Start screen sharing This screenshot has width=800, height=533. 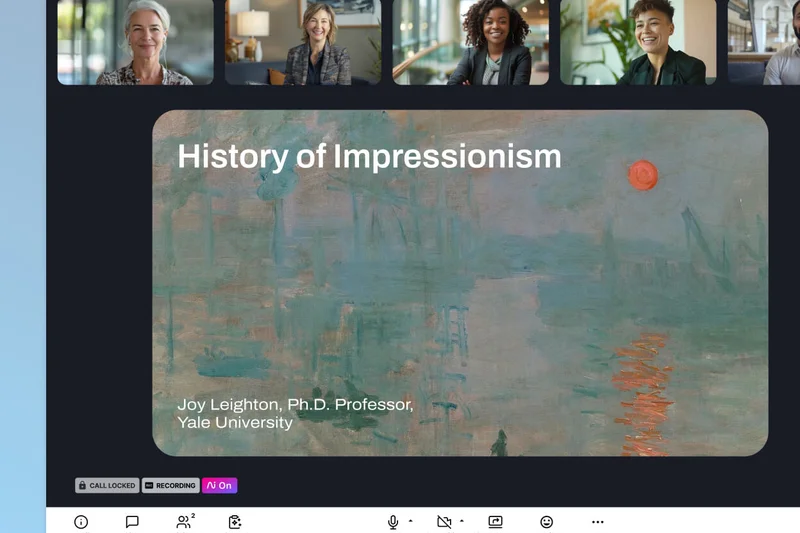point(495,522)
